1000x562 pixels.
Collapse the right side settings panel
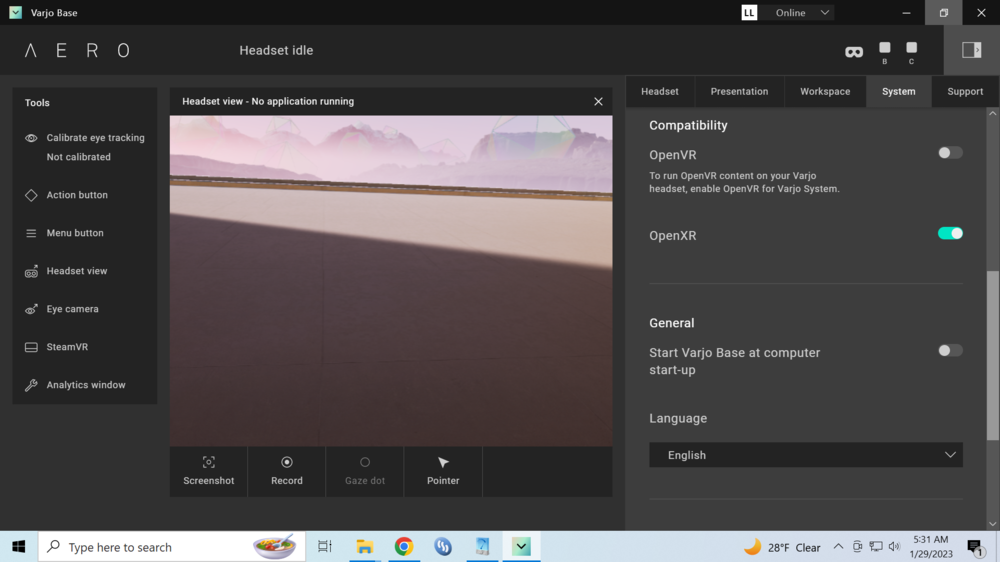click(x=971, y=50)
